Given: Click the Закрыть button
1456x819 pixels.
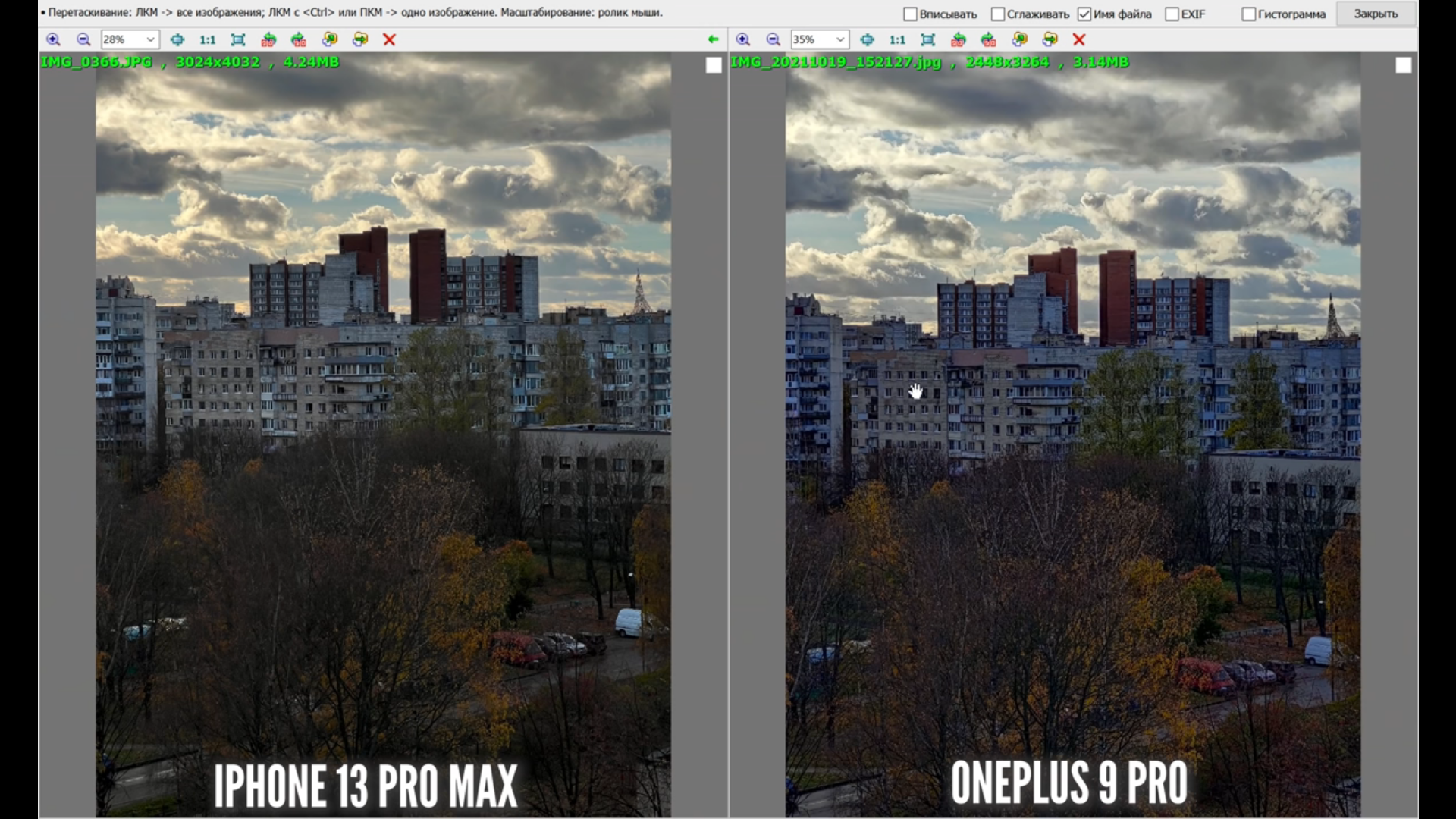Looking at the screenshot, I should point(1376,14).
